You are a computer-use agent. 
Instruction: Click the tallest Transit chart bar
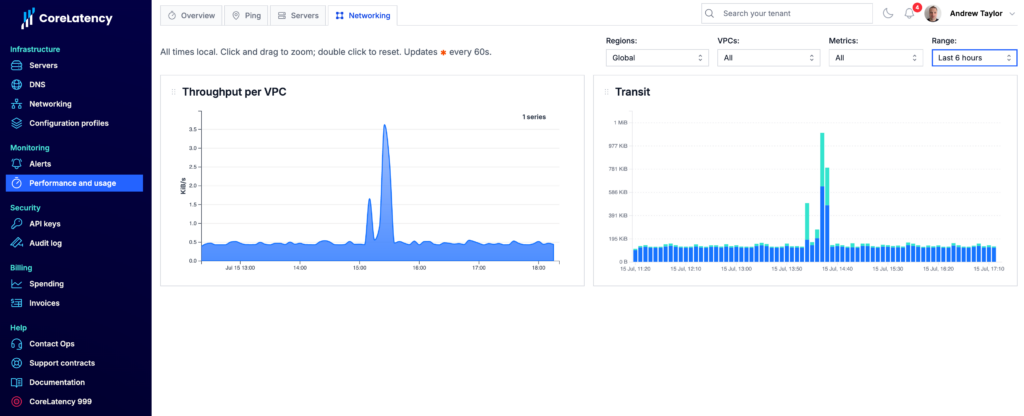point(822,197)
